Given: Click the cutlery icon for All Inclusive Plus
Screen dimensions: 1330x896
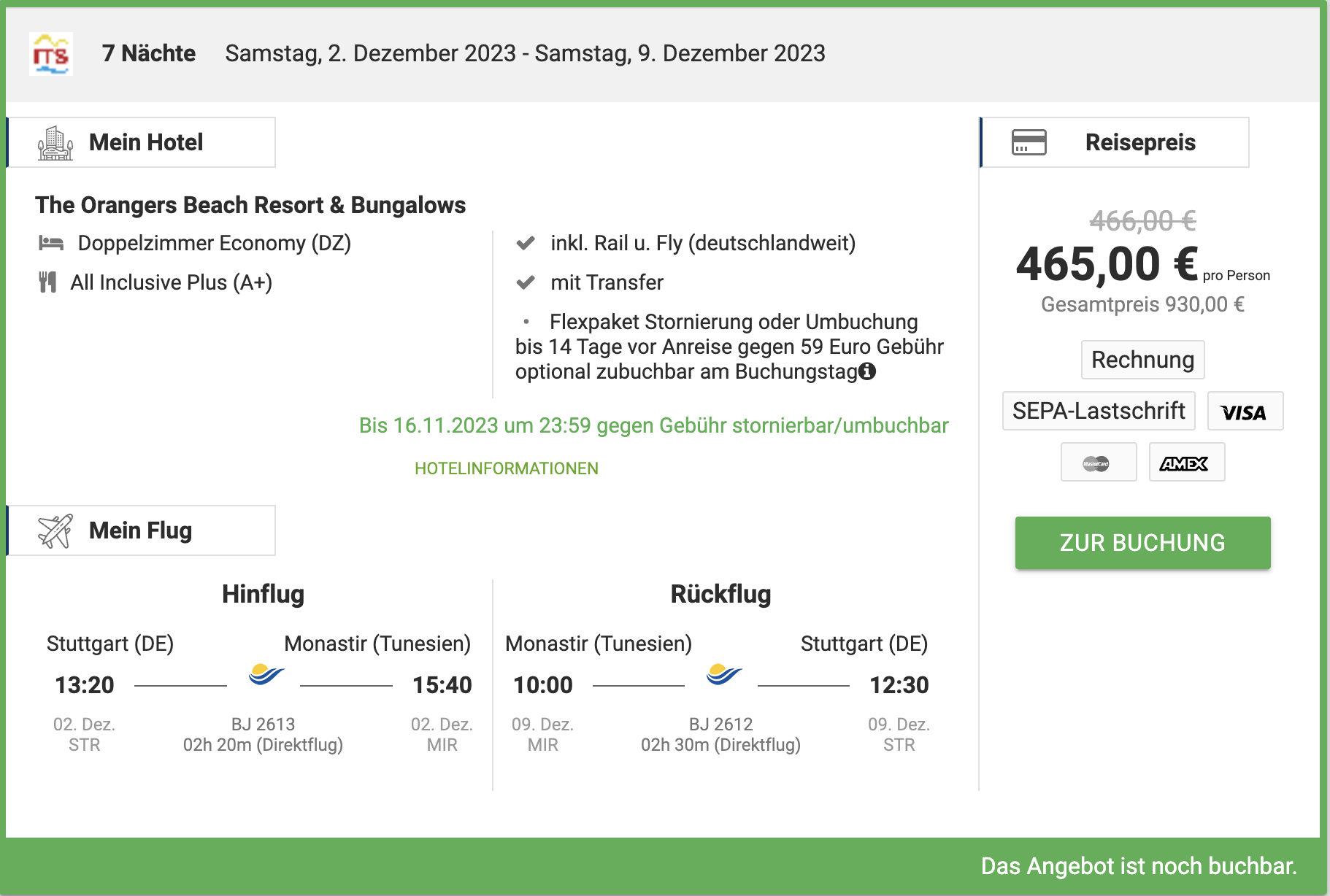Looking at the screenshot, I should point(47,282).
